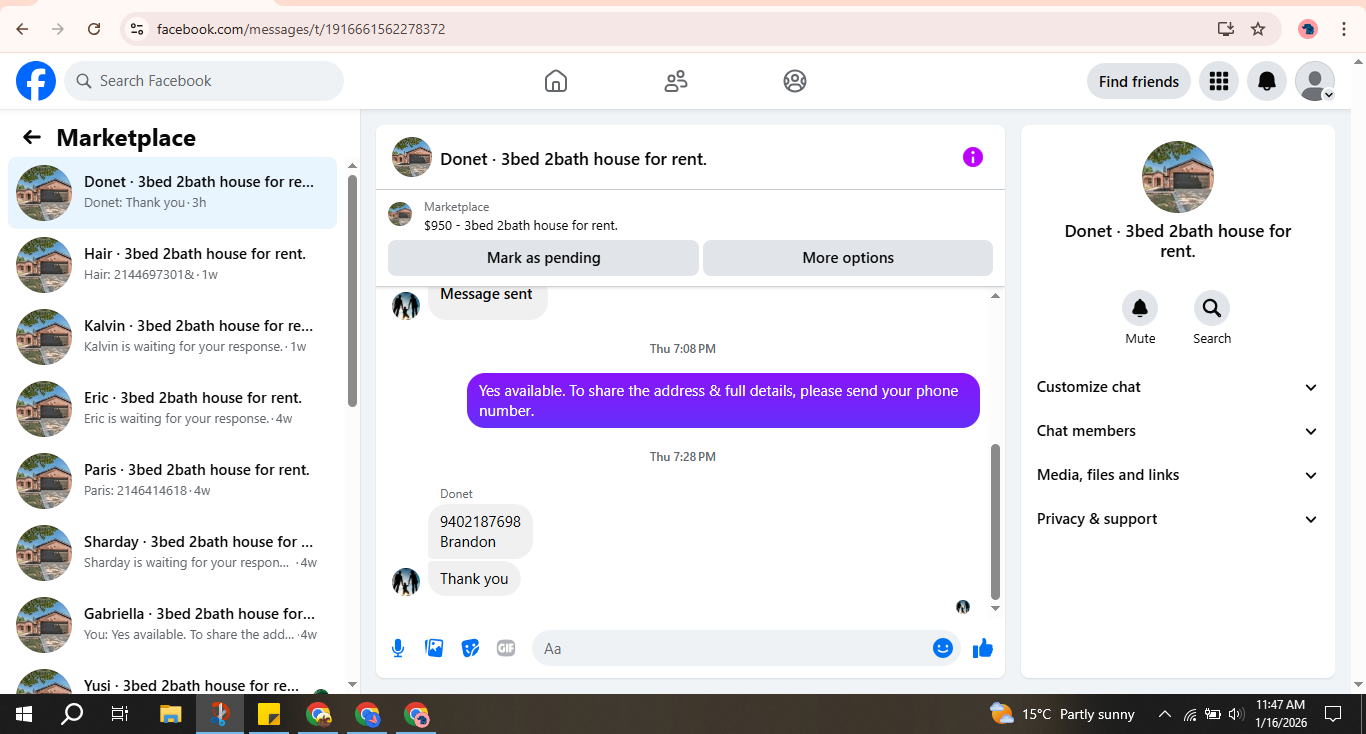
Task: Open the emoji picker
Action: coord(943,648)
